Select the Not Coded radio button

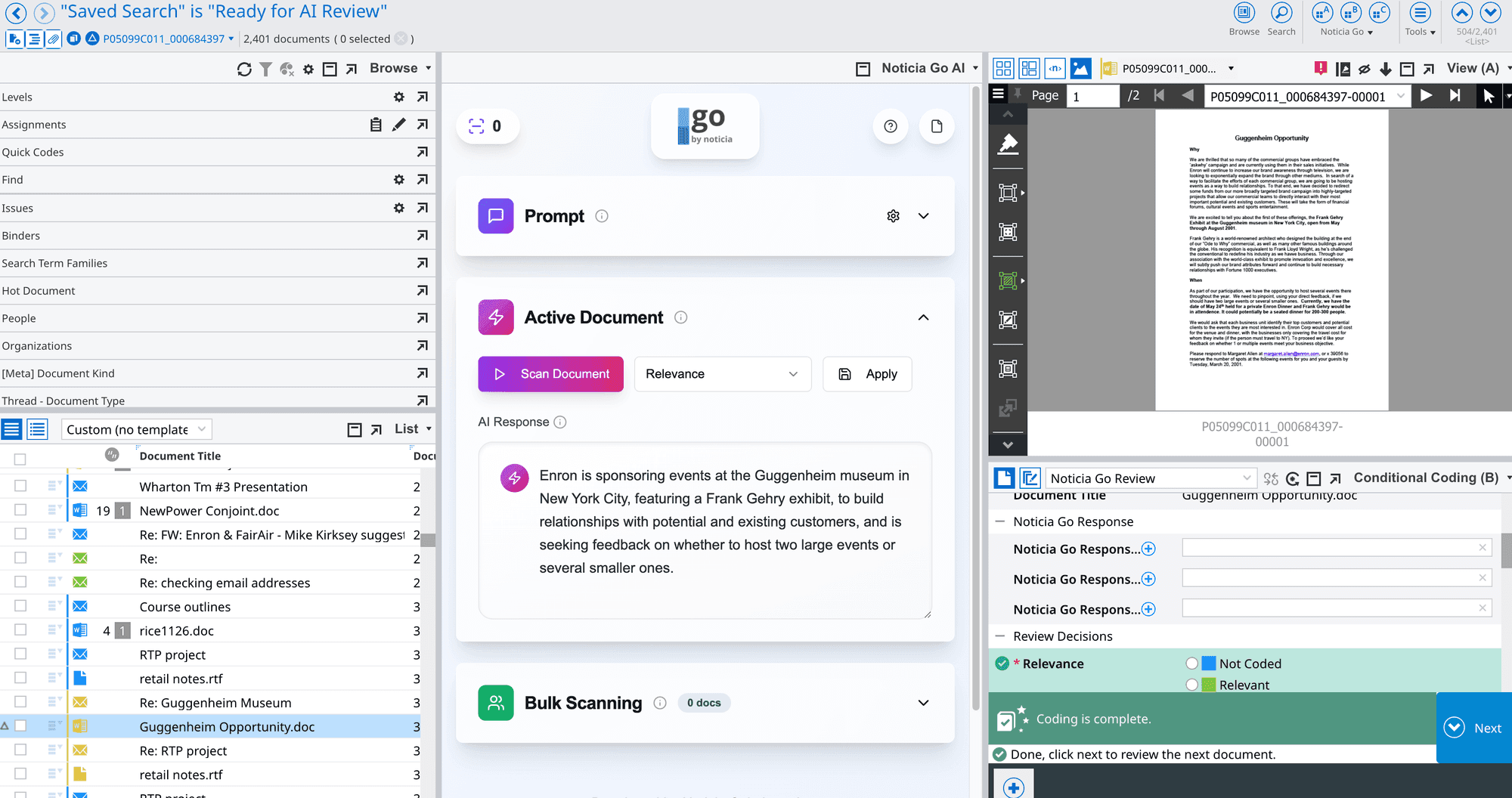(x=1192, y=663)
